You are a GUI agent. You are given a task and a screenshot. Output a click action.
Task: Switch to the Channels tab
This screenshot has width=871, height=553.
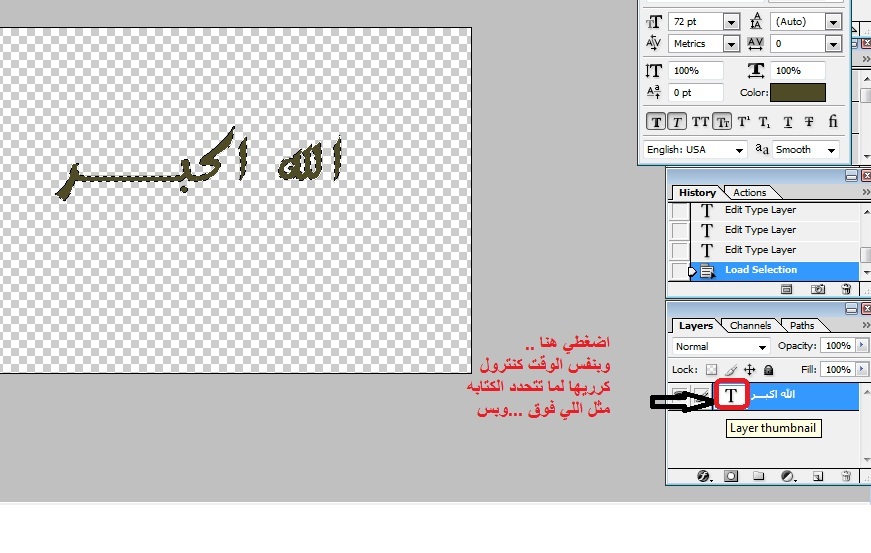coord(750,325)
